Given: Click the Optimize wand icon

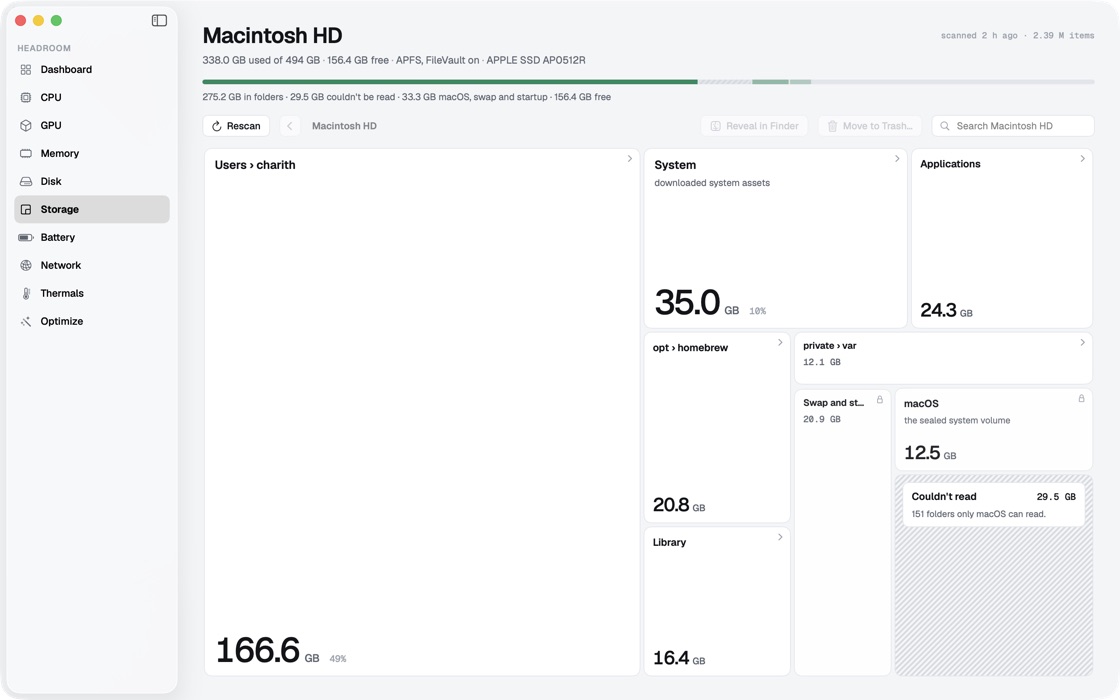Looking at the screenshot, I should [26, 321].
